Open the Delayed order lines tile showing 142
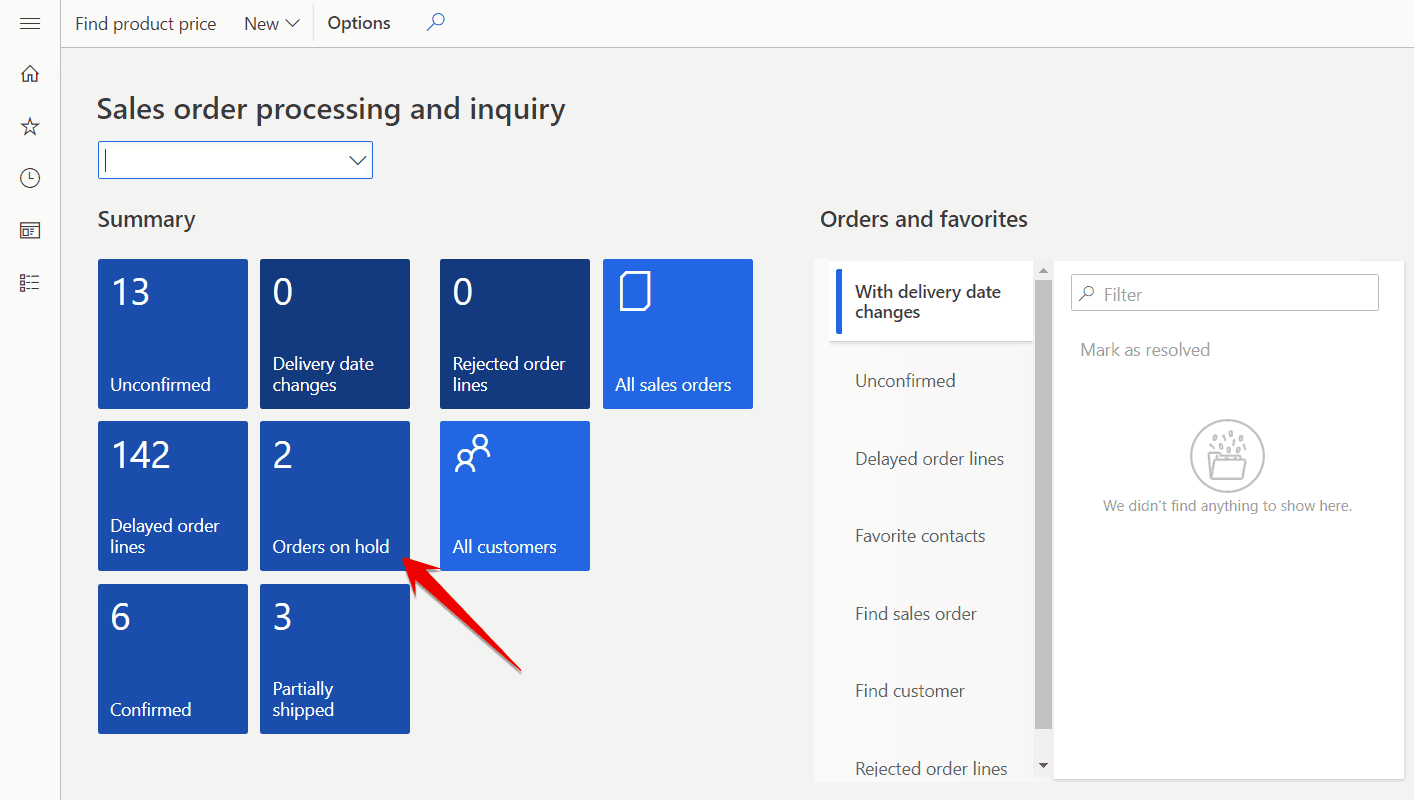1414x800 pixels. [173, 496]
